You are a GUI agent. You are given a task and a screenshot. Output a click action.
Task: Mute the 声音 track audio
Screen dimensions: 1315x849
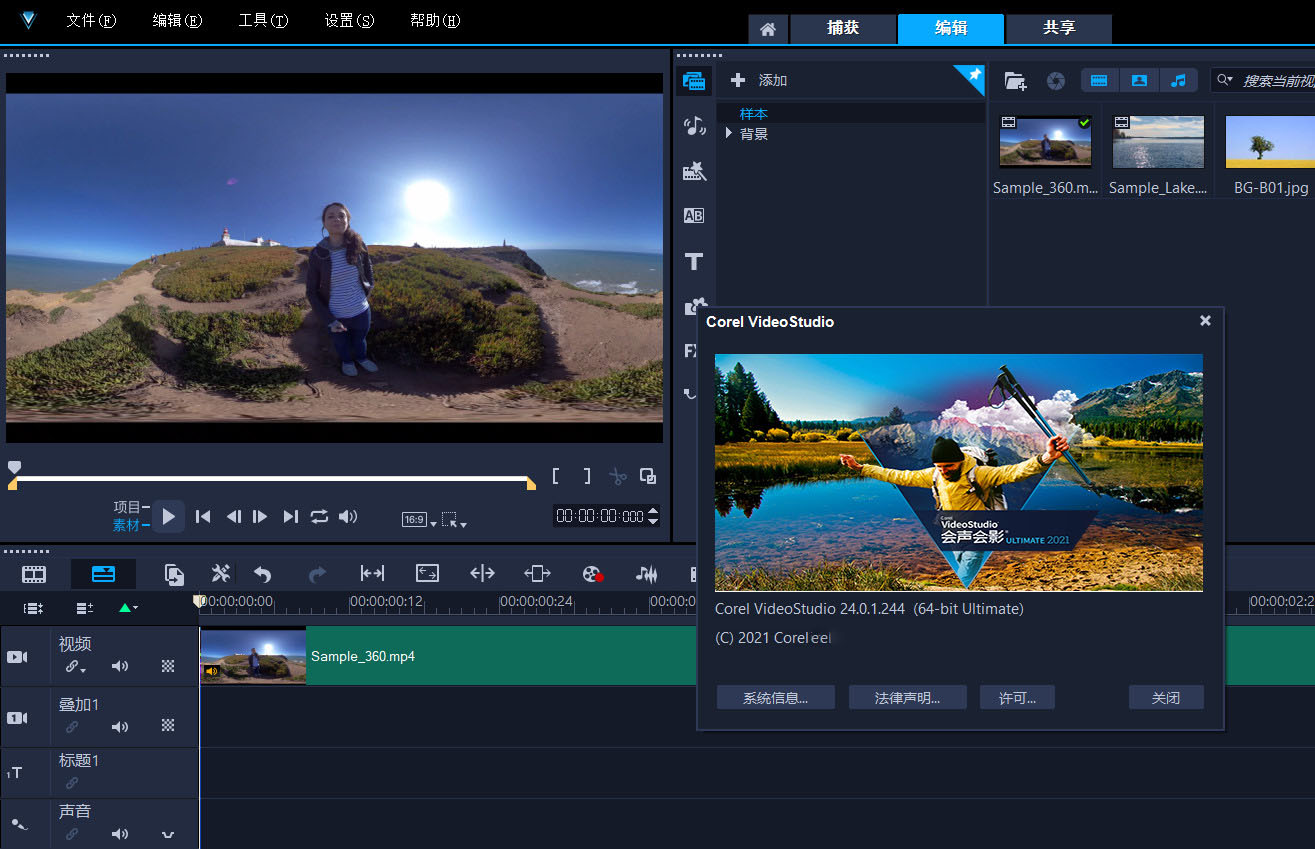pyautogui.click(x=120, y=834)
